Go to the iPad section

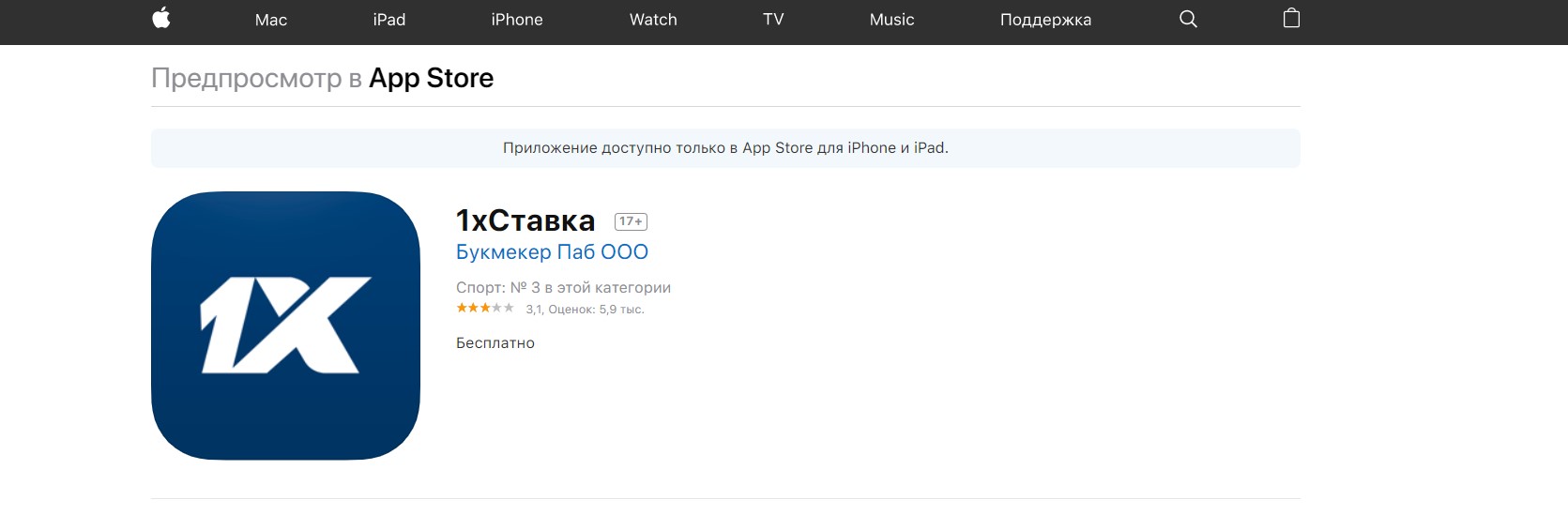[389, 20]
